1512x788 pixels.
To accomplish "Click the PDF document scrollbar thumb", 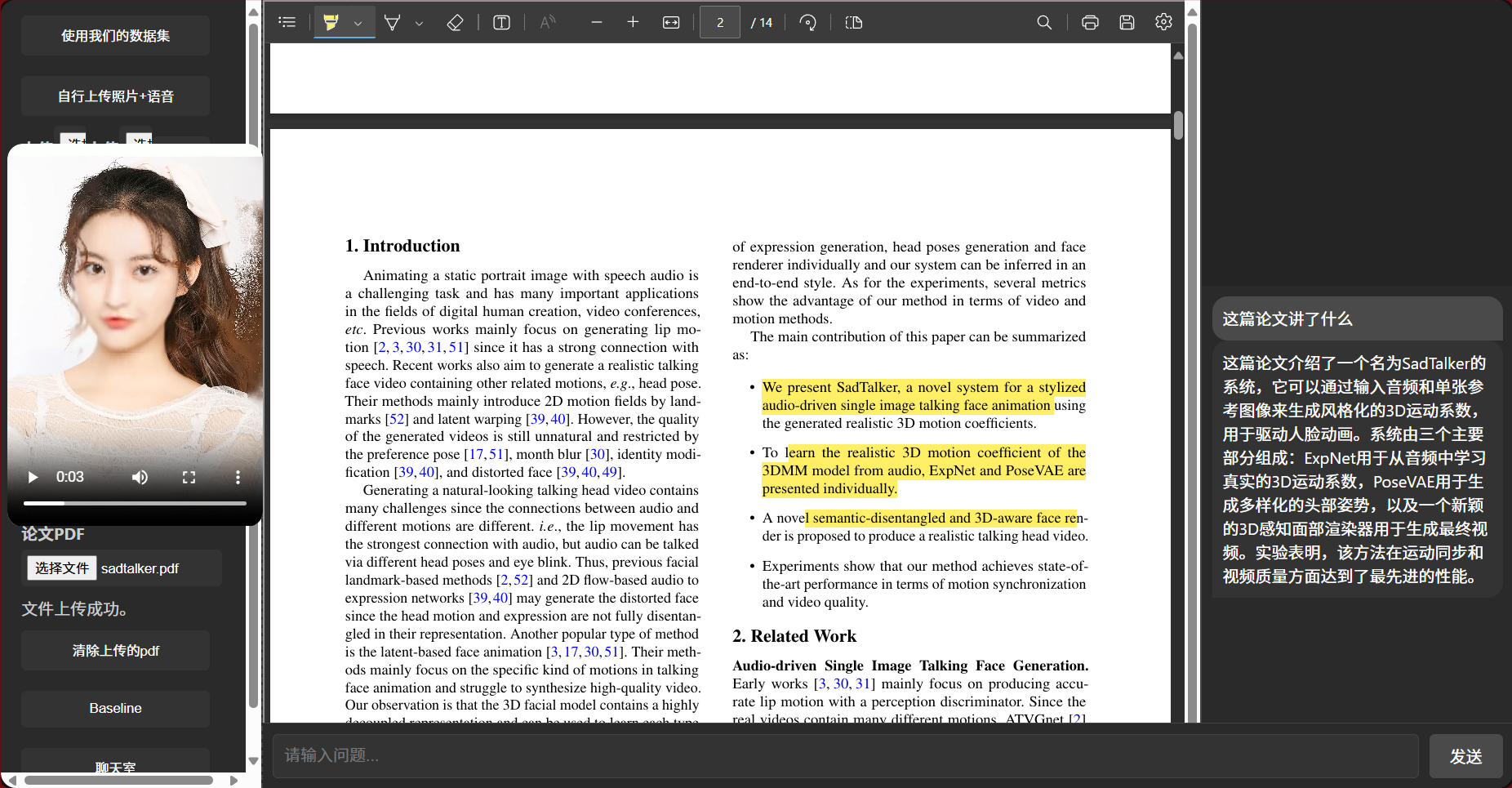I will pyautogui.click(x=1178, y=125).
